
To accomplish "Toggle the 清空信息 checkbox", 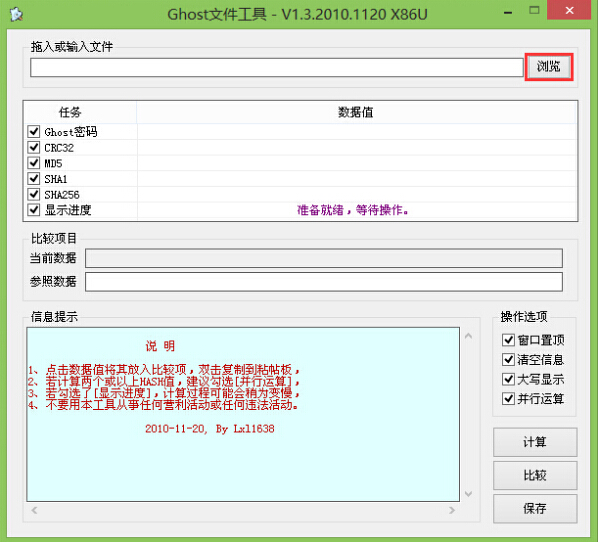I will 508,359.
